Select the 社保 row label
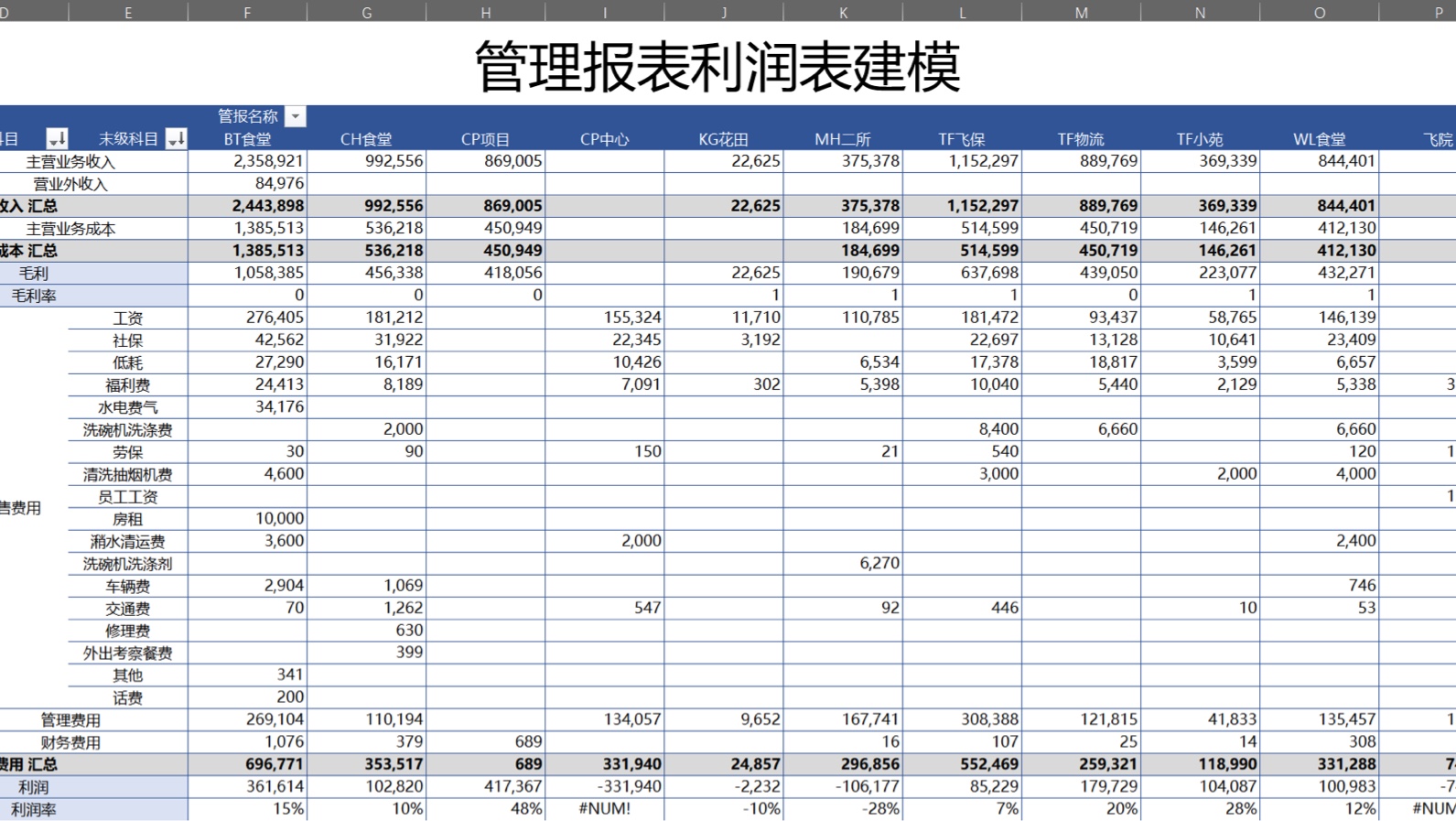 [x=128, y=340]
